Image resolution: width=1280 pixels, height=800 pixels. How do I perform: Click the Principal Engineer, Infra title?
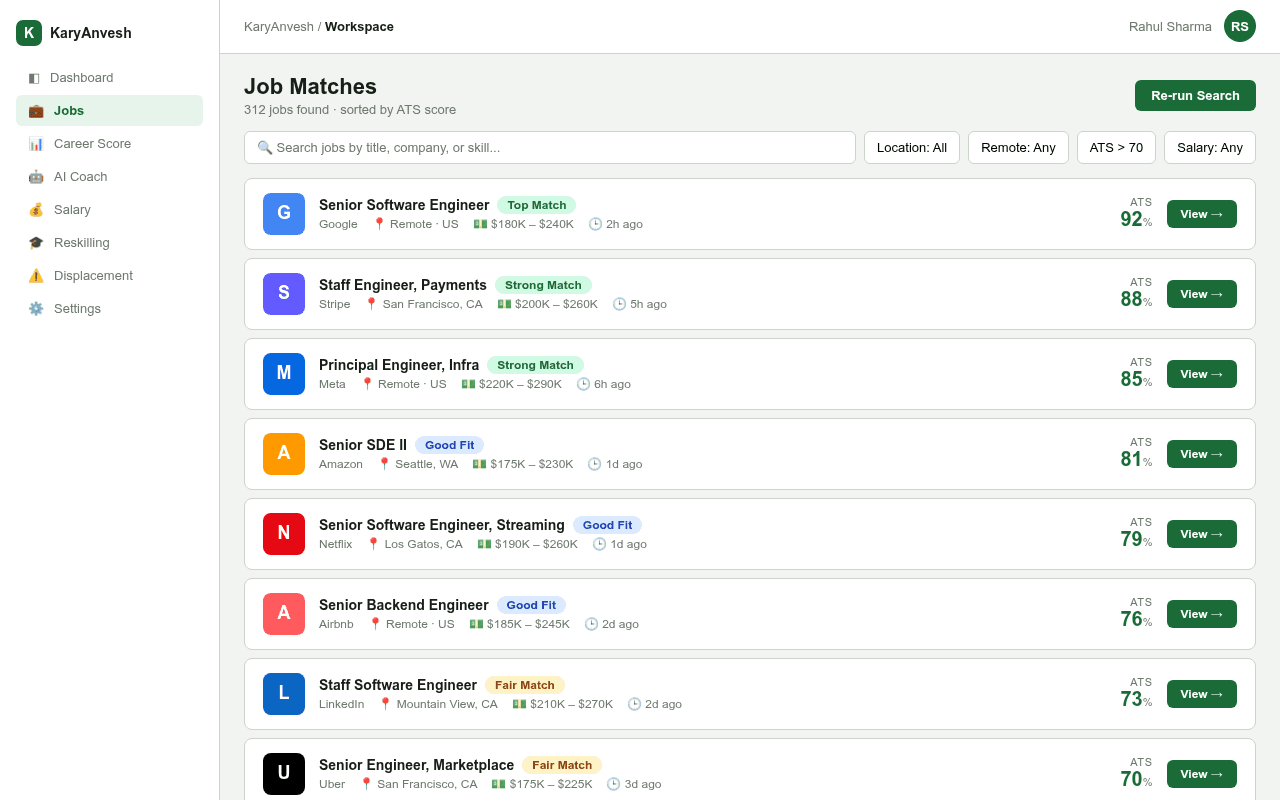pyautogui.click(x=399, y=365)
